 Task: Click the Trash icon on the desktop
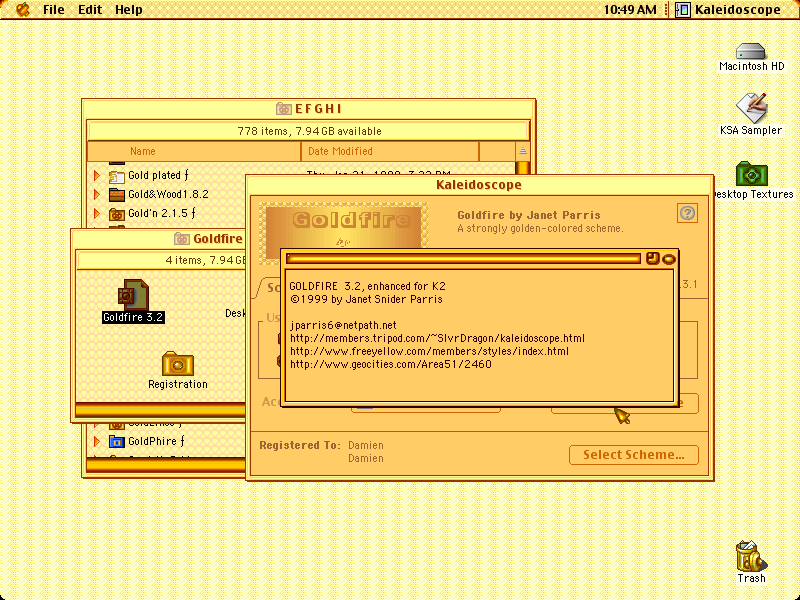pos(751,557)
